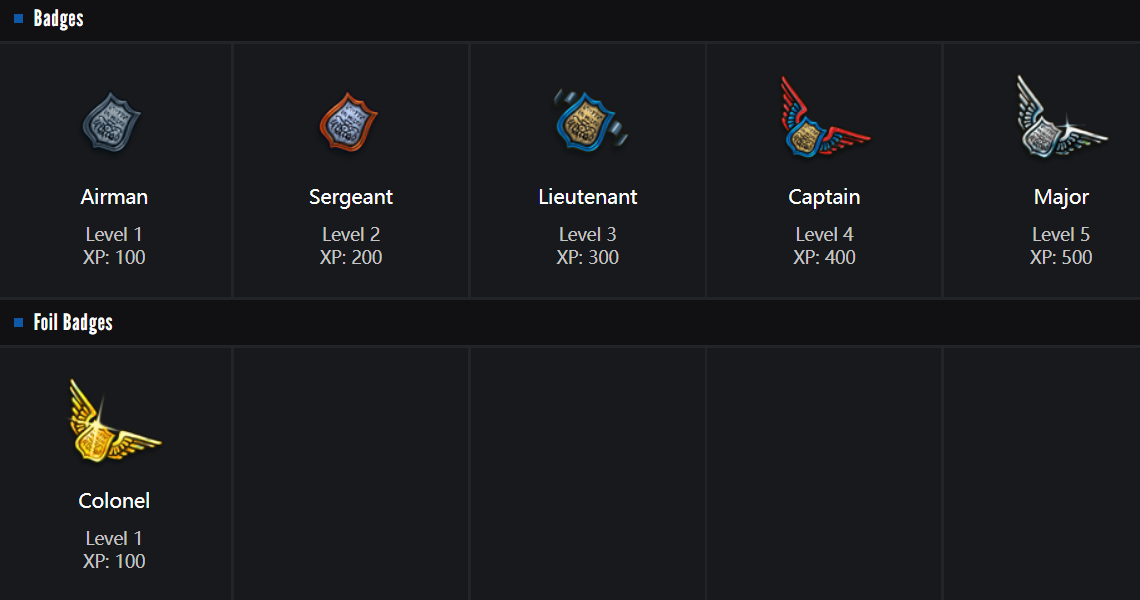Click the Captain badge title

click(x=824, y=197)
